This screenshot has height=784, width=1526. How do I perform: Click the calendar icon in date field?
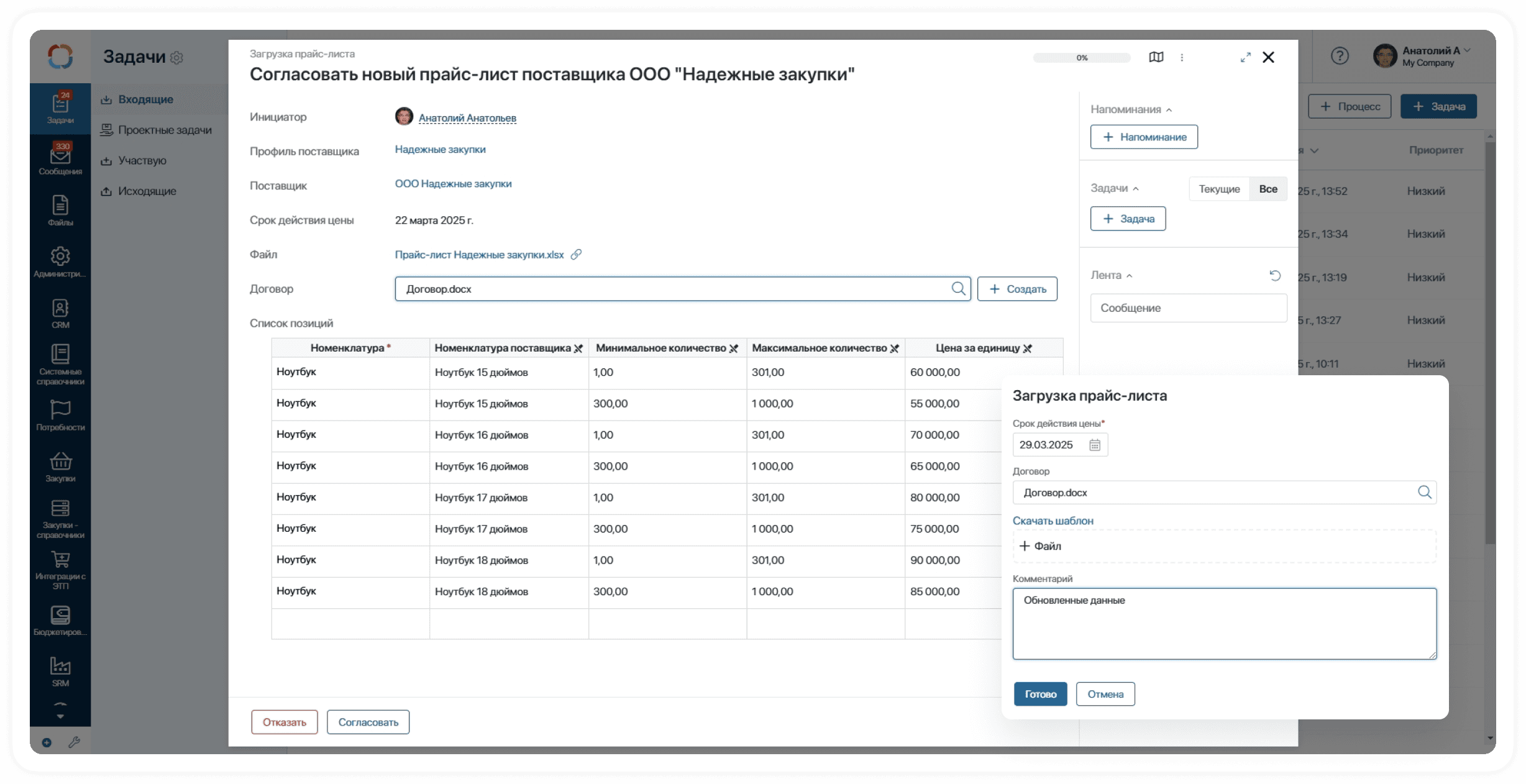point(1095,445)
